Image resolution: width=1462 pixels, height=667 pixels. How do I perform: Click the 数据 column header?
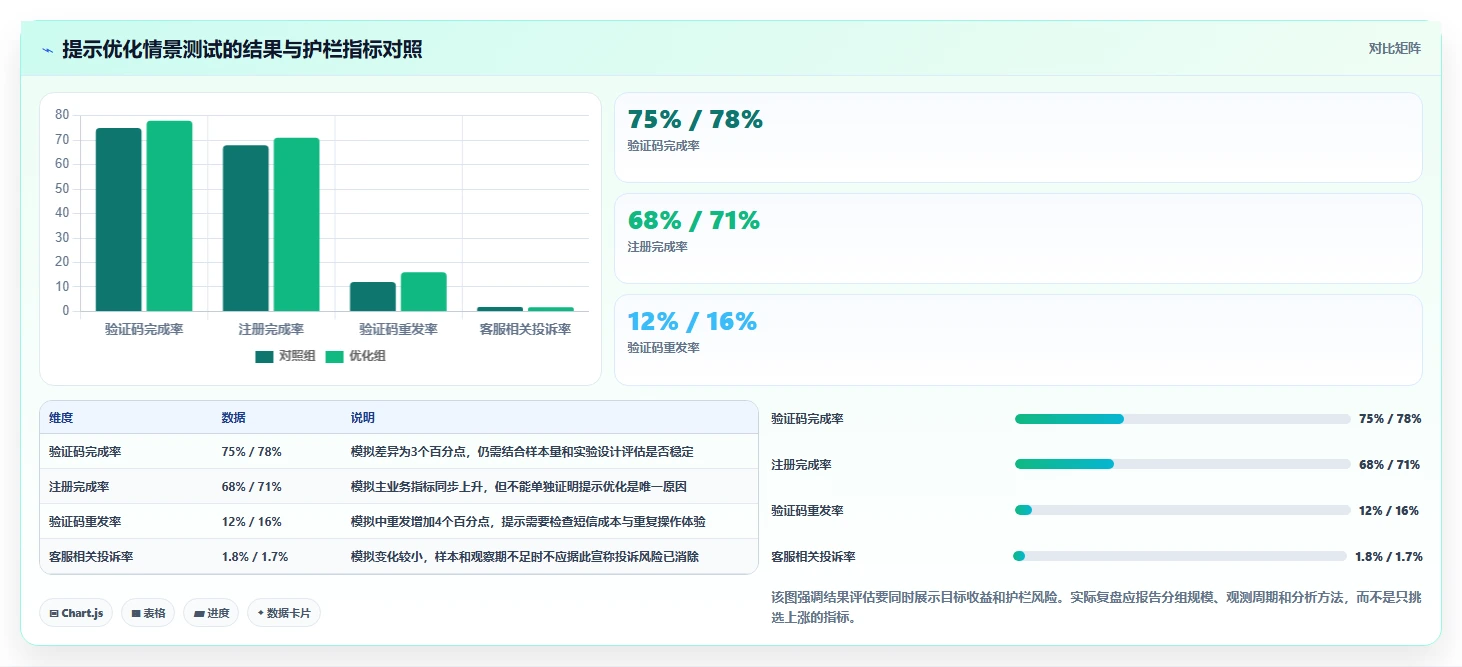(233, 418)
